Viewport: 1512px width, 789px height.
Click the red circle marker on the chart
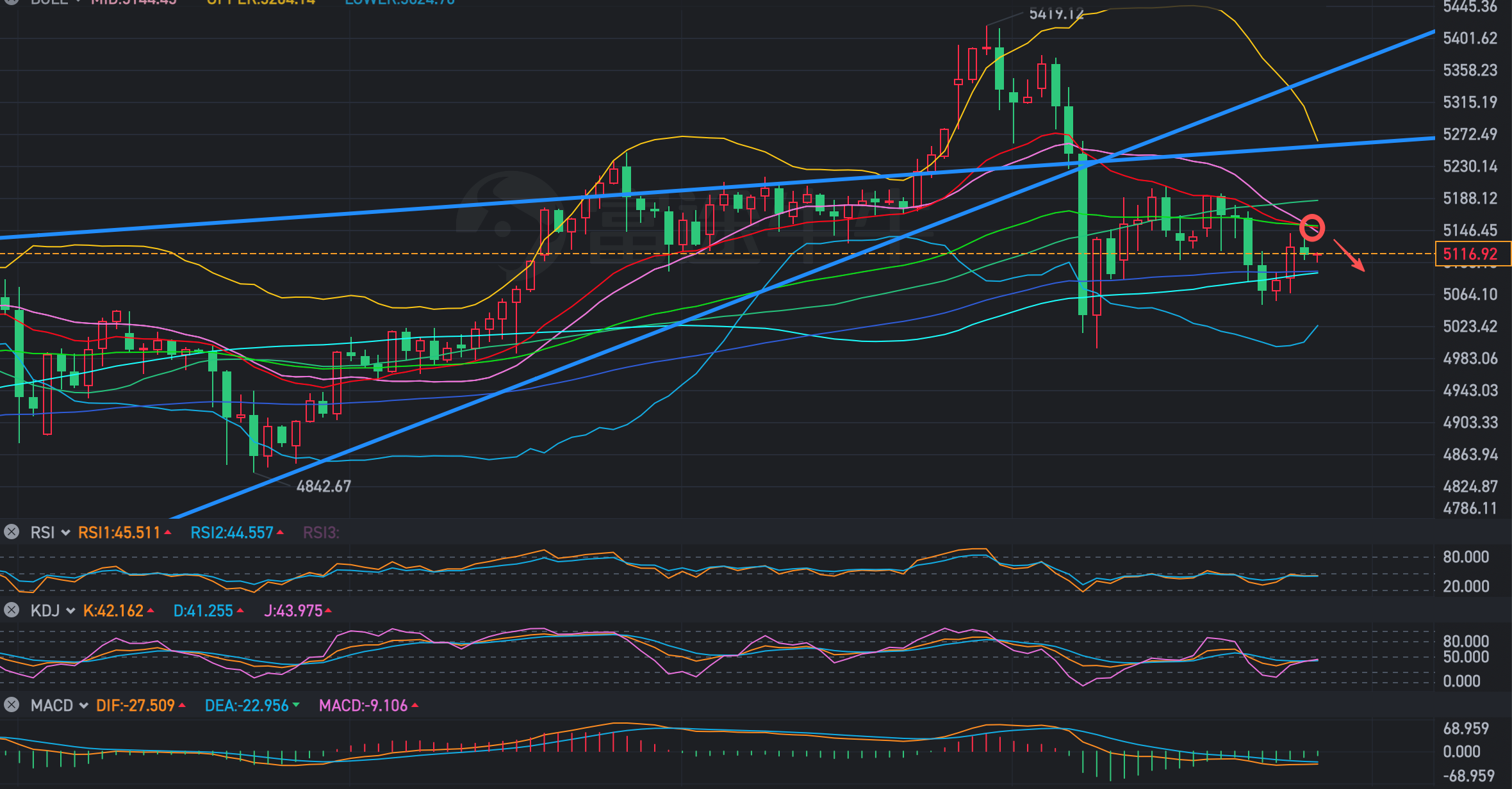point(1311,228)
